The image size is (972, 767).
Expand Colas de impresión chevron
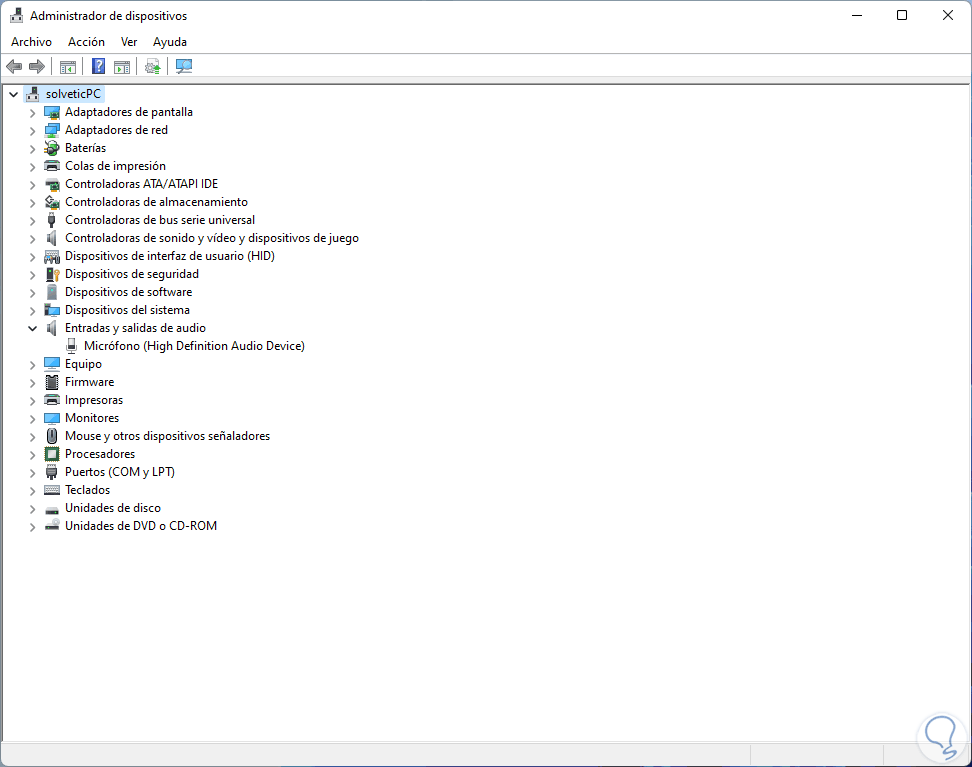coord(32,167)
